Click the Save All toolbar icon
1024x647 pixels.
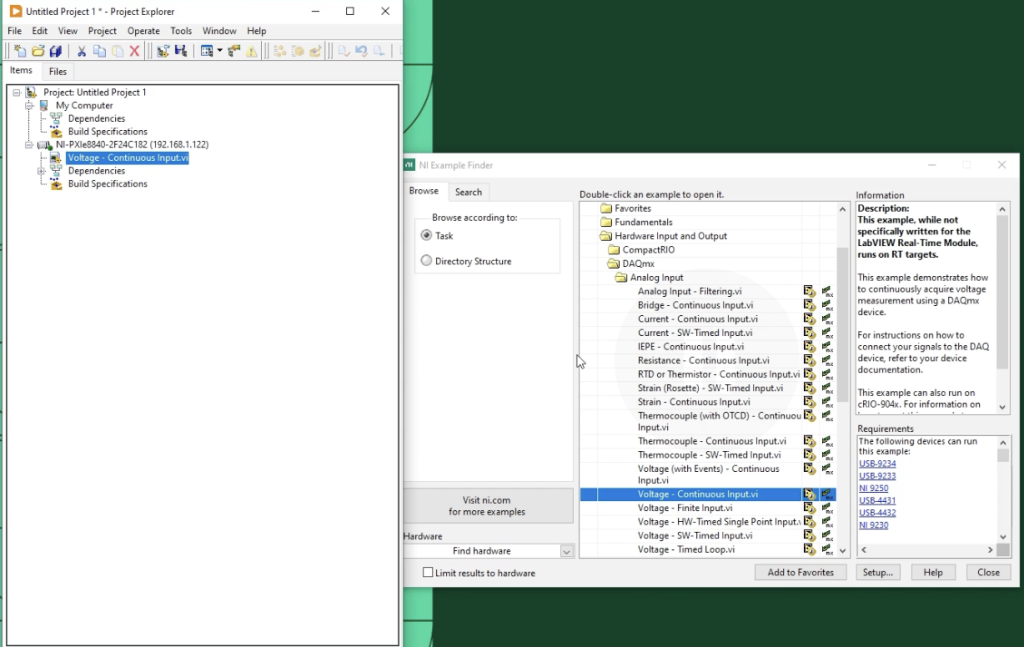click(x=56, y=51)
